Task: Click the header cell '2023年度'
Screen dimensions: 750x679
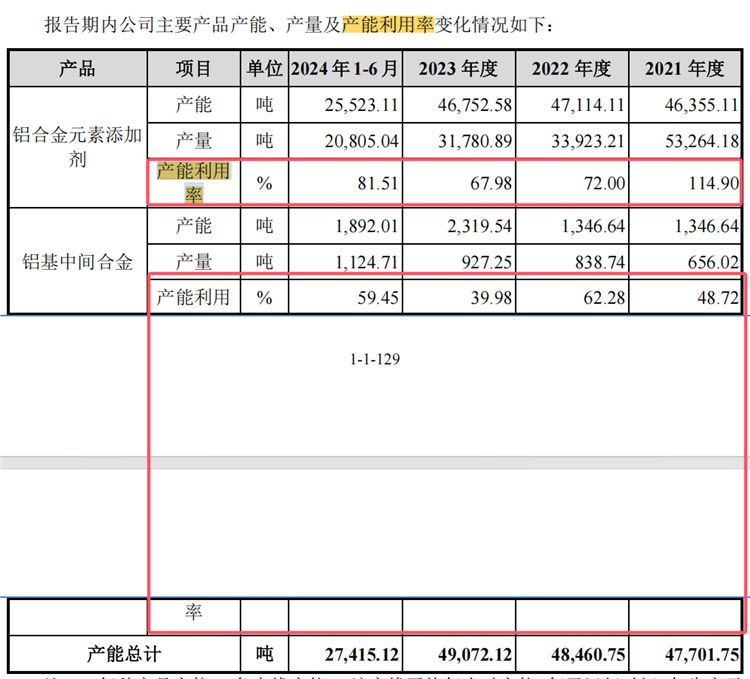Action: (459, 68)
